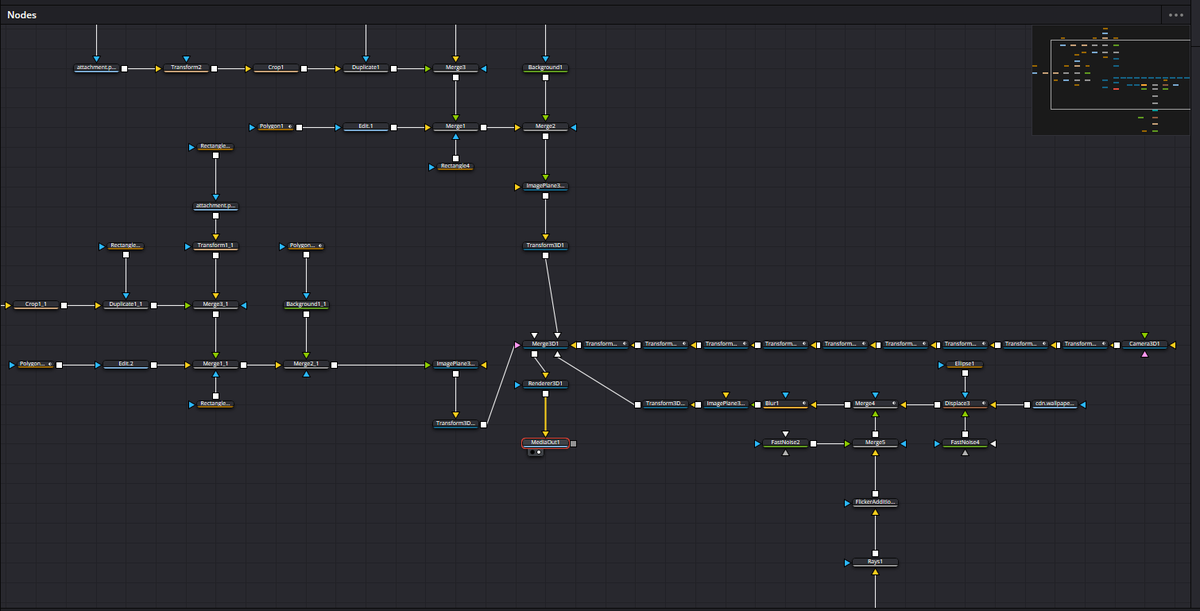Click the Merge3 node
The height and width of the screenshot is (611, 1200).
tap(455, 68)
